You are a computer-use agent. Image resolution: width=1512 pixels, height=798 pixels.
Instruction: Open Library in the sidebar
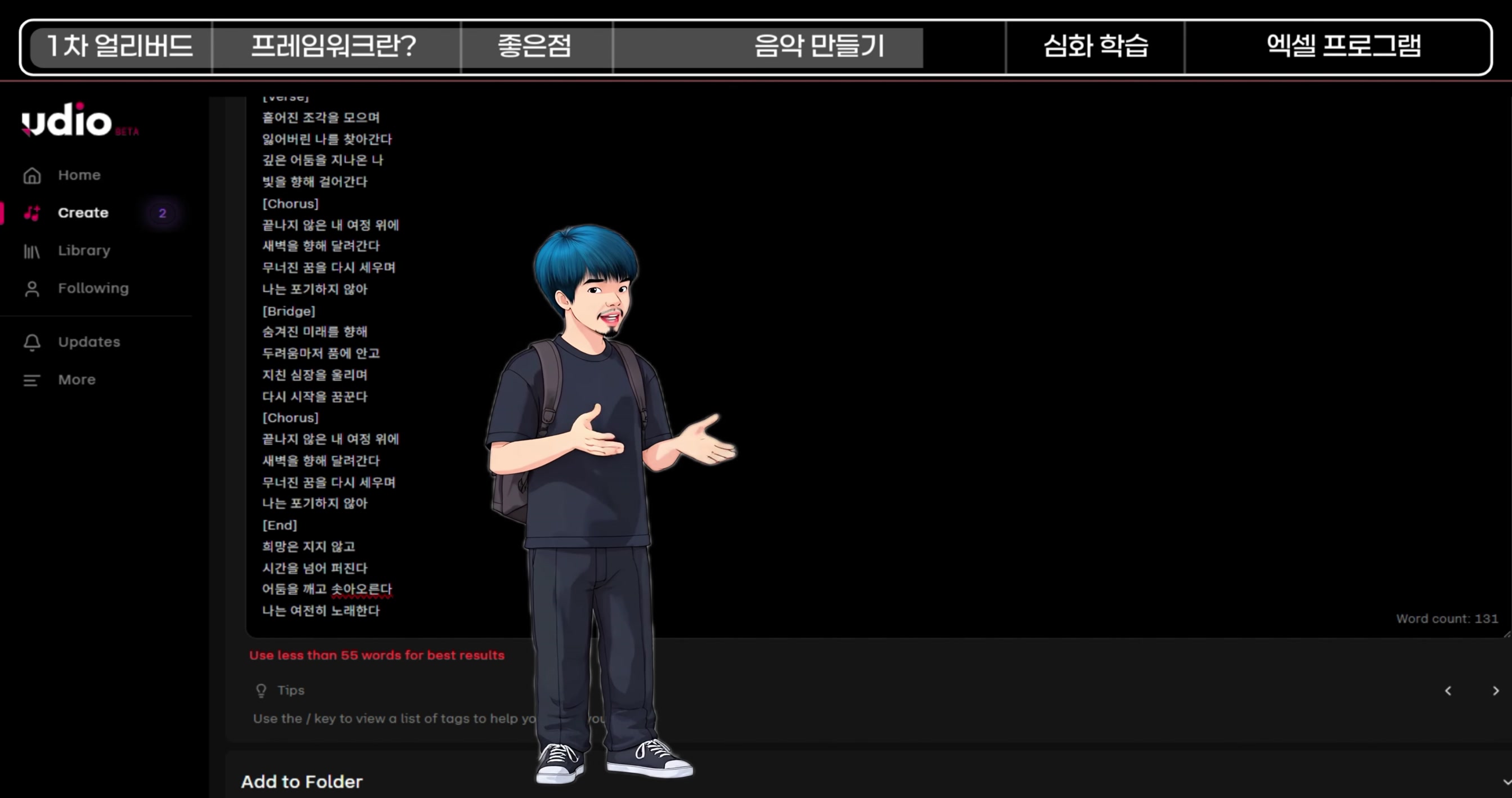[84, 251]
